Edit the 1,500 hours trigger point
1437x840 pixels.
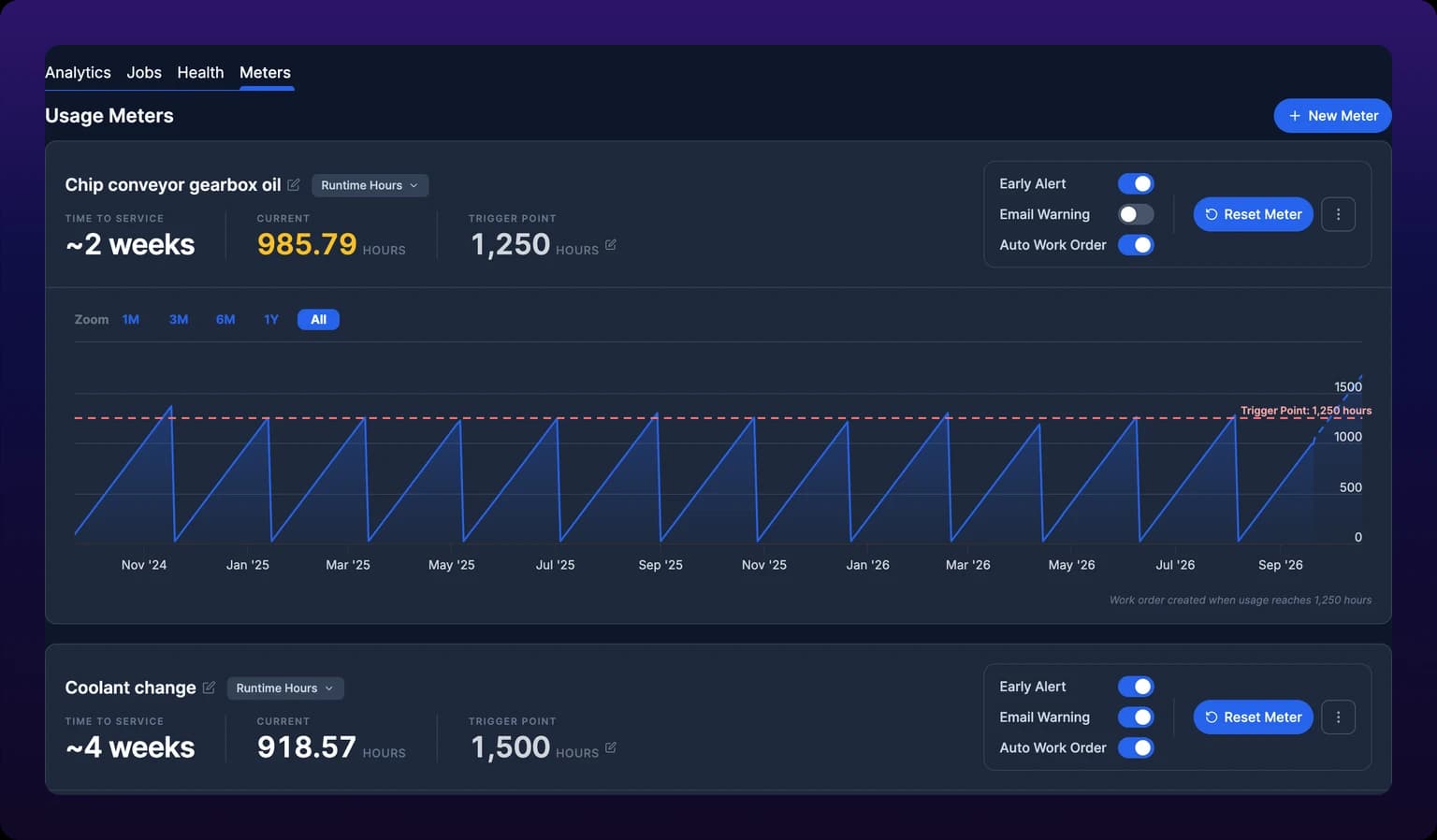tap(611, 747)
